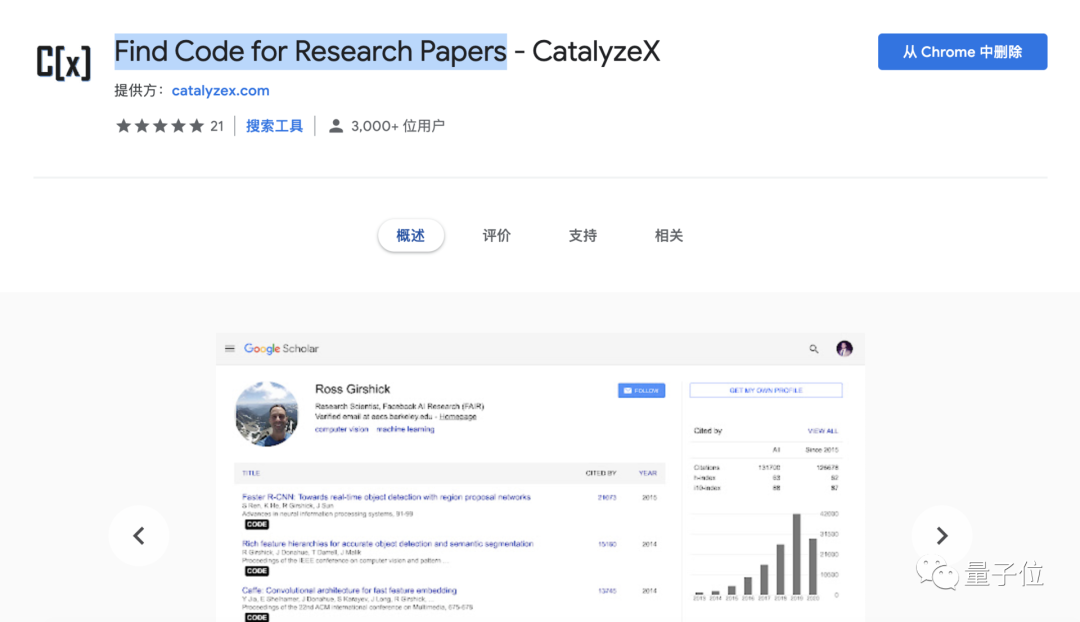Advance carousel with the right arrow
This screenshot has height=622, width=1080.
coord(941,536)
